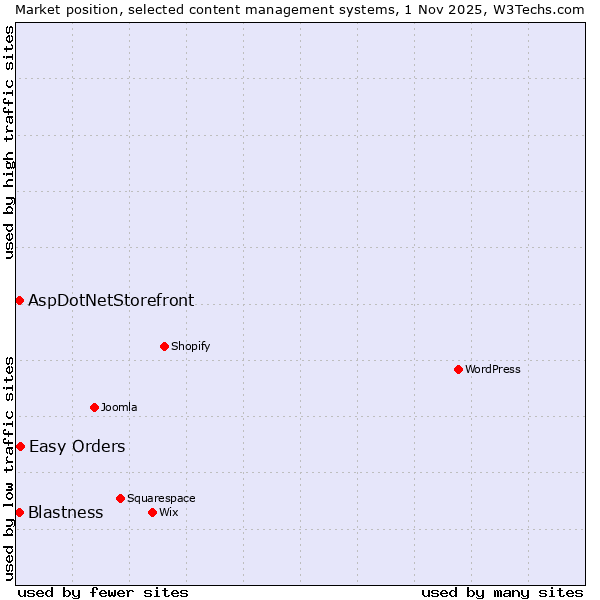600x600 pixels.
Task: Click the Joomla red diamond marker
Action: (x=94, y=407)
